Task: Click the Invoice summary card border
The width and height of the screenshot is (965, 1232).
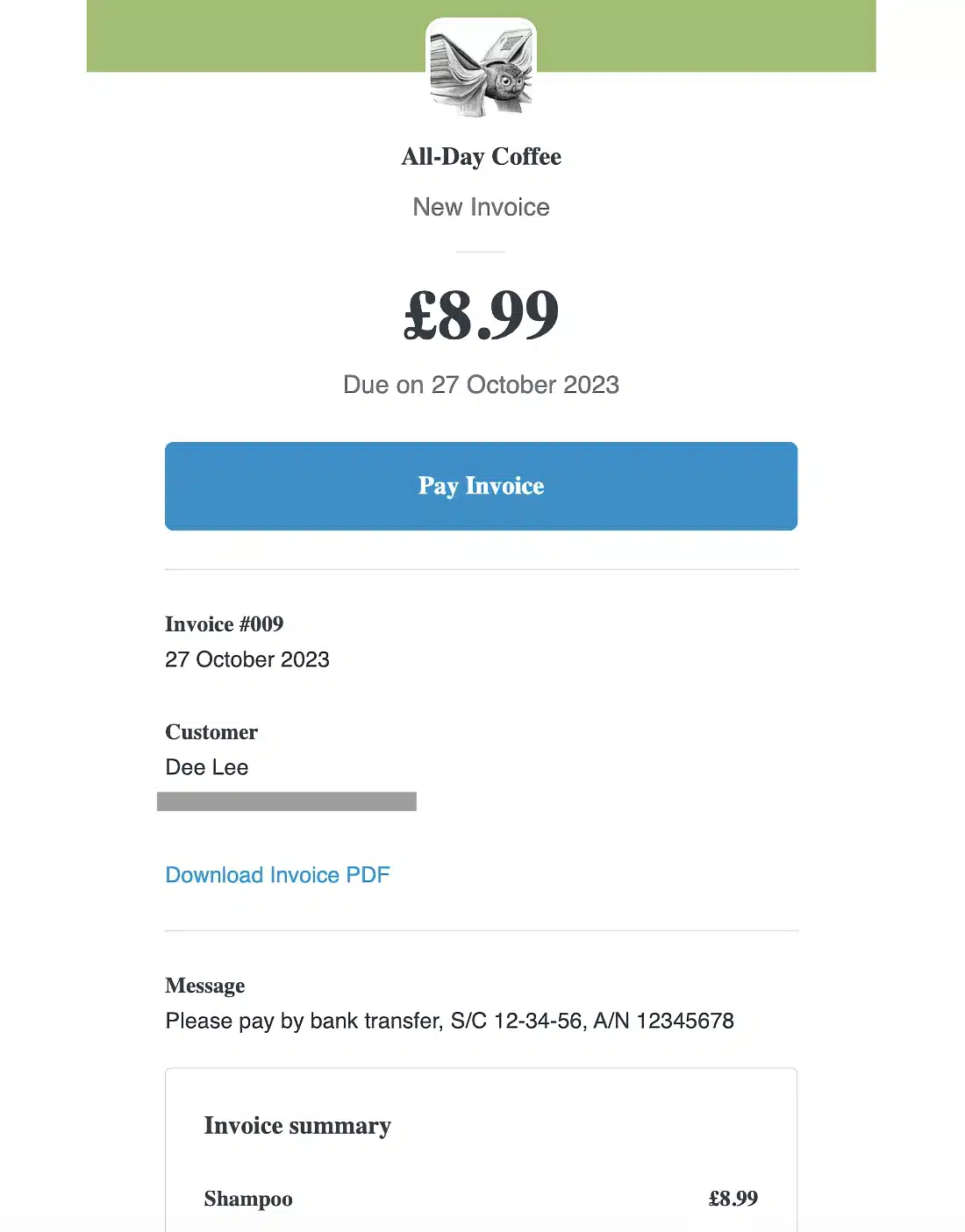Action: click(481, 1069)
